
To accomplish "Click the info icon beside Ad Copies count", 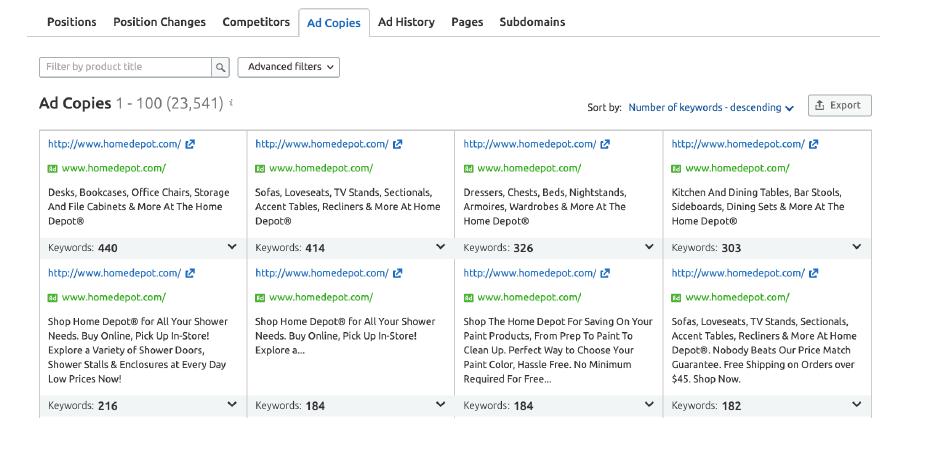I will [232, 103].
